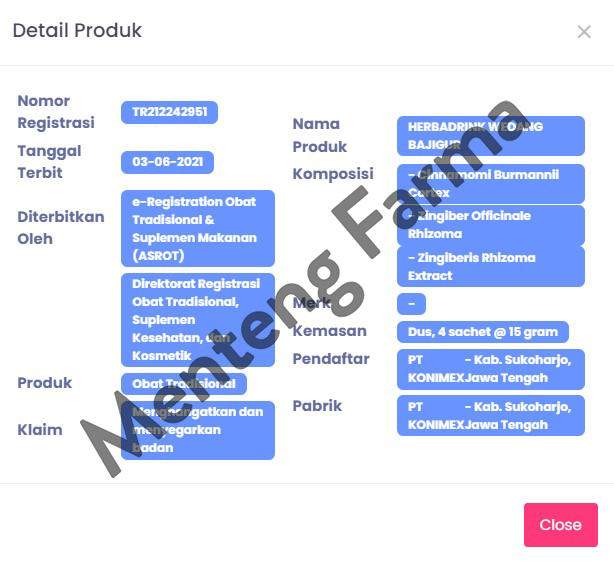Select Cinnamomi Burmannii Cortex composition badge
The image size is (614, 561).
490,183
